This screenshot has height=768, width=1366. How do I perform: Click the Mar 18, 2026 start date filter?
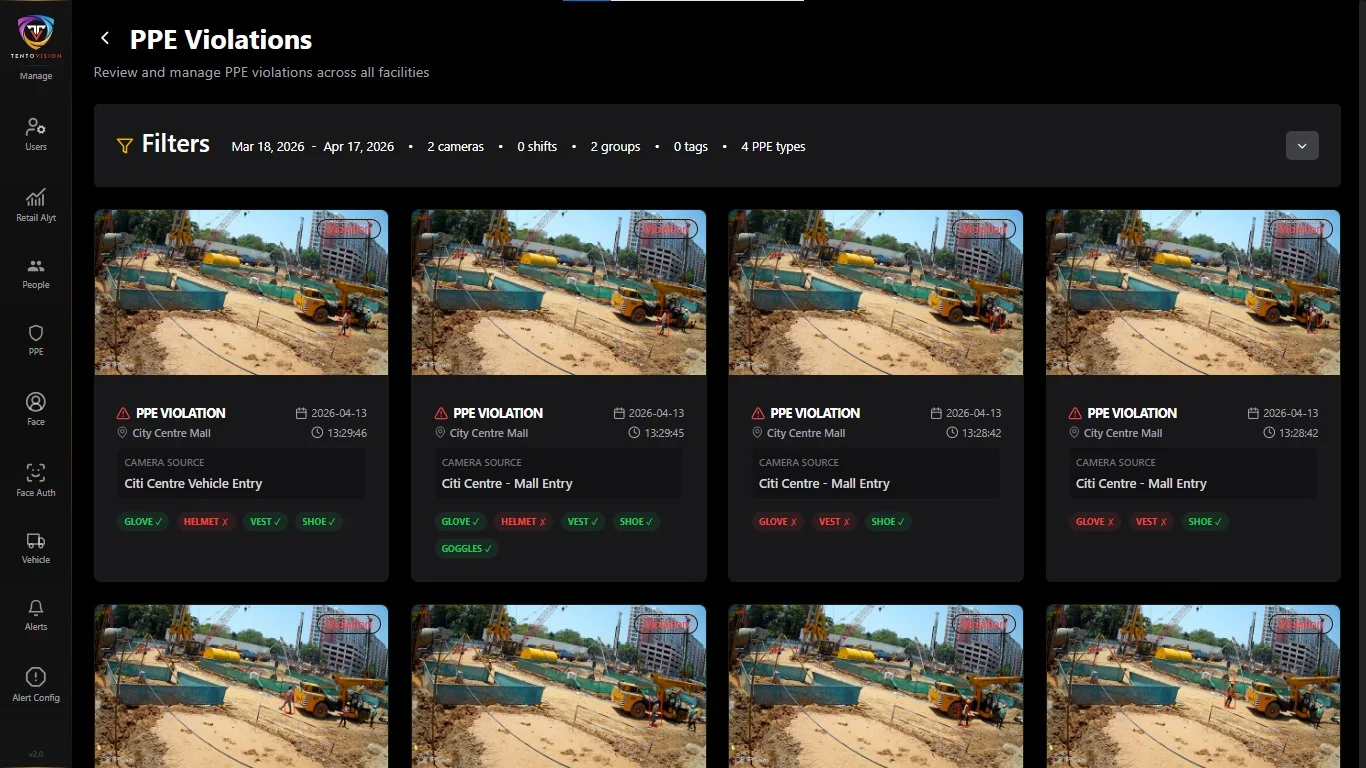(268, 146)
